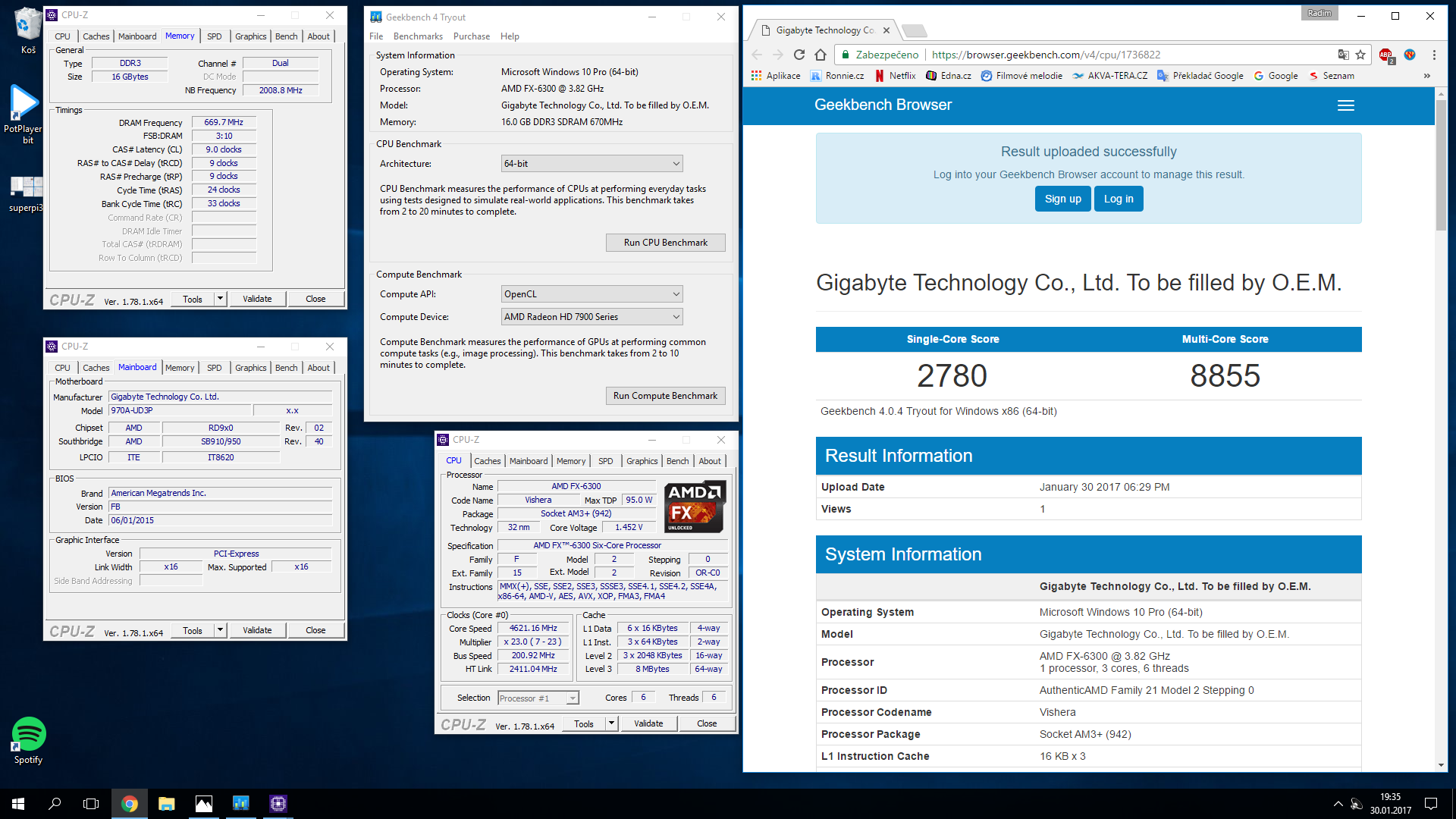Run Compute Benchmark in Geekbench
This screenshot has width=1456, height=819.
665,396
